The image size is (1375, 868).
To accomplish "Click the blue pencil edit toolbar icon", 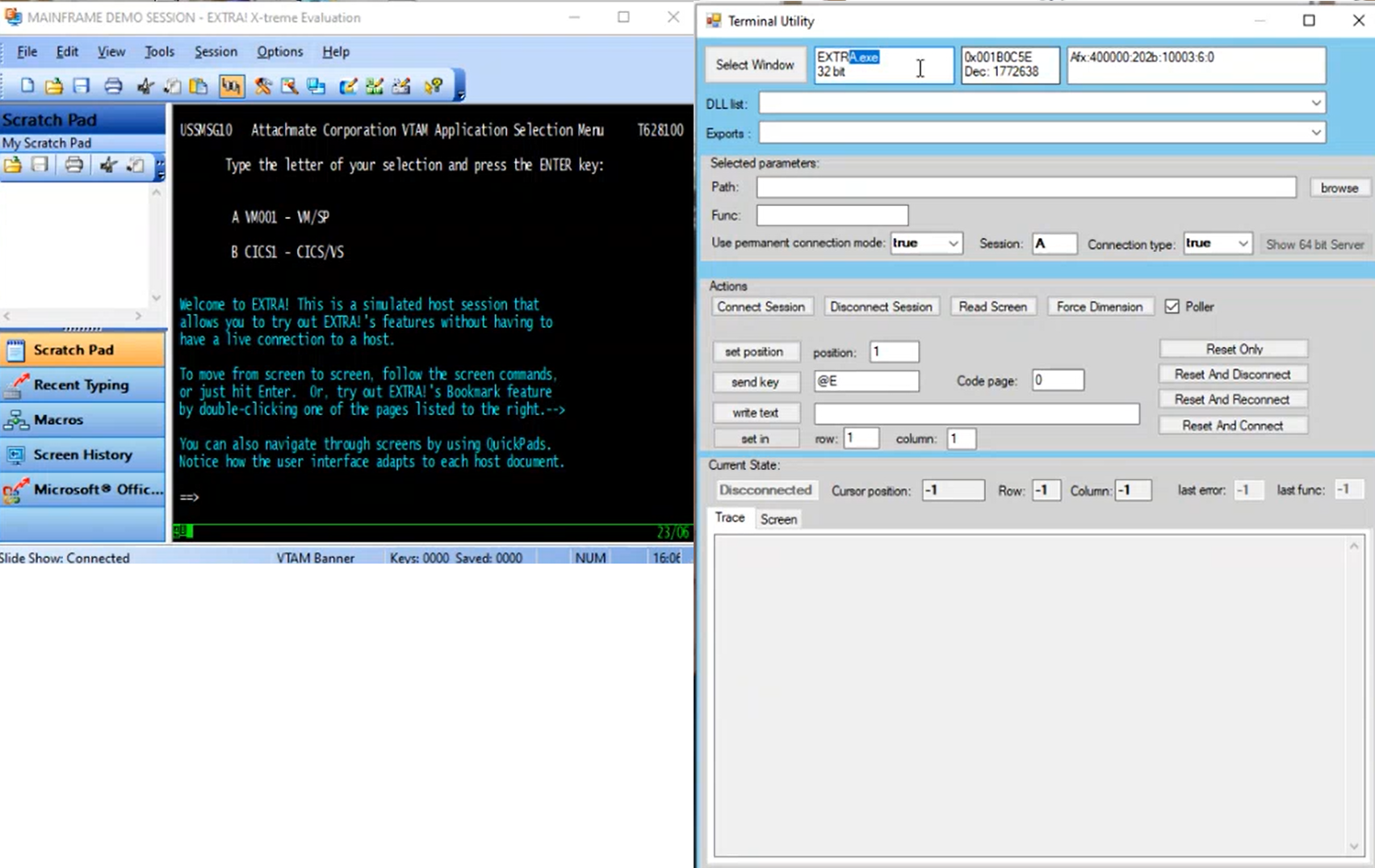I will coord(348,86).
